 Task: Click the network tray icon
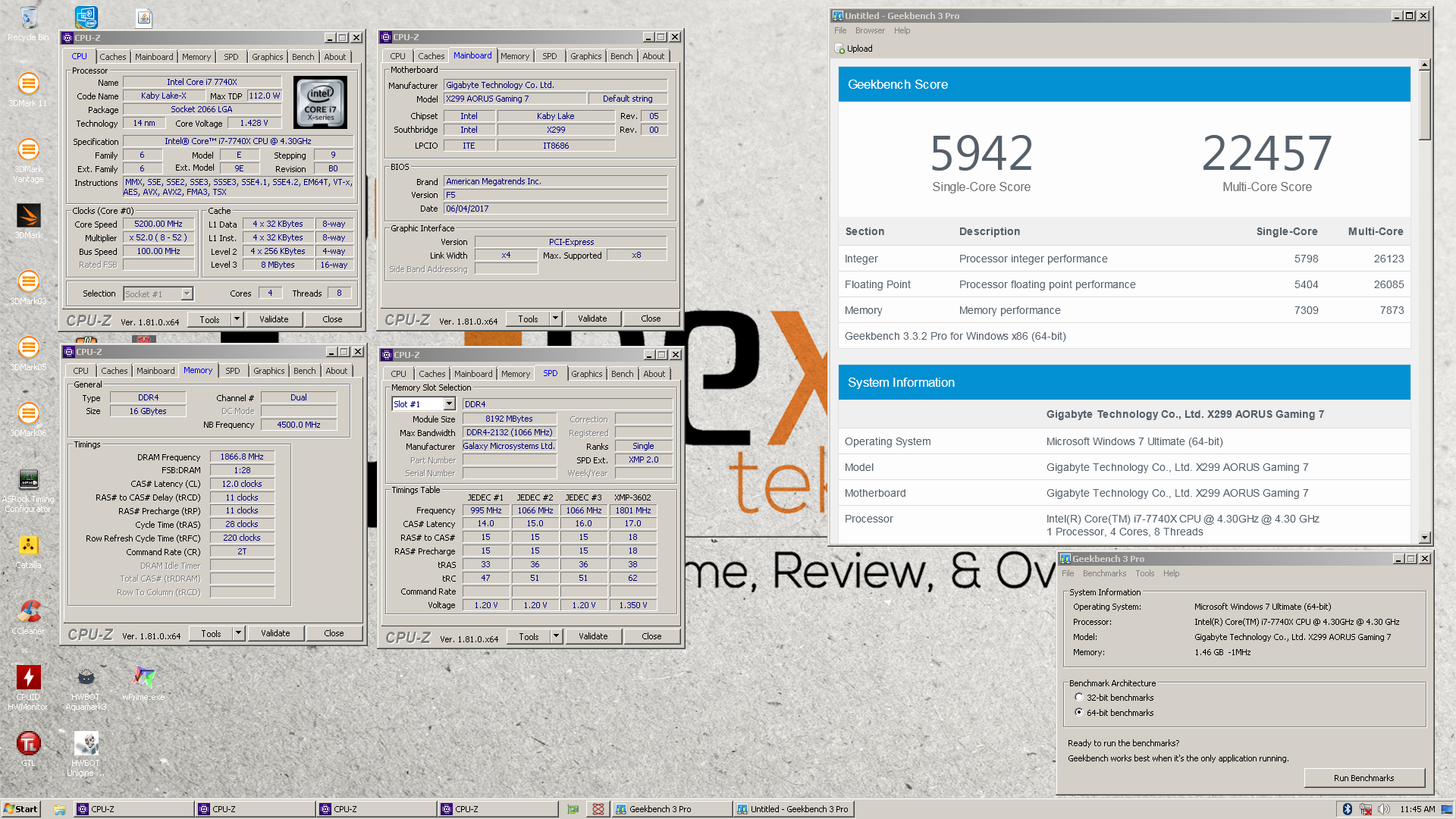click(1366, 809)
